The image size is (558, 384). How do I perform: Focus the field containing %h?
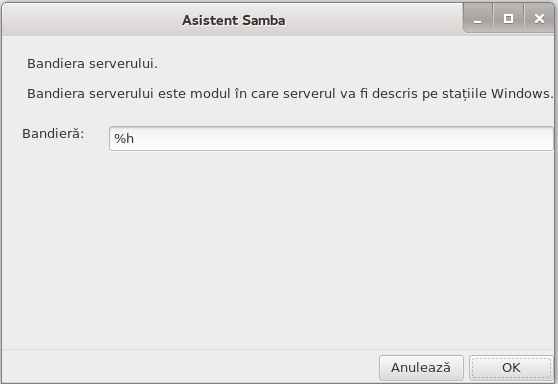331,138
